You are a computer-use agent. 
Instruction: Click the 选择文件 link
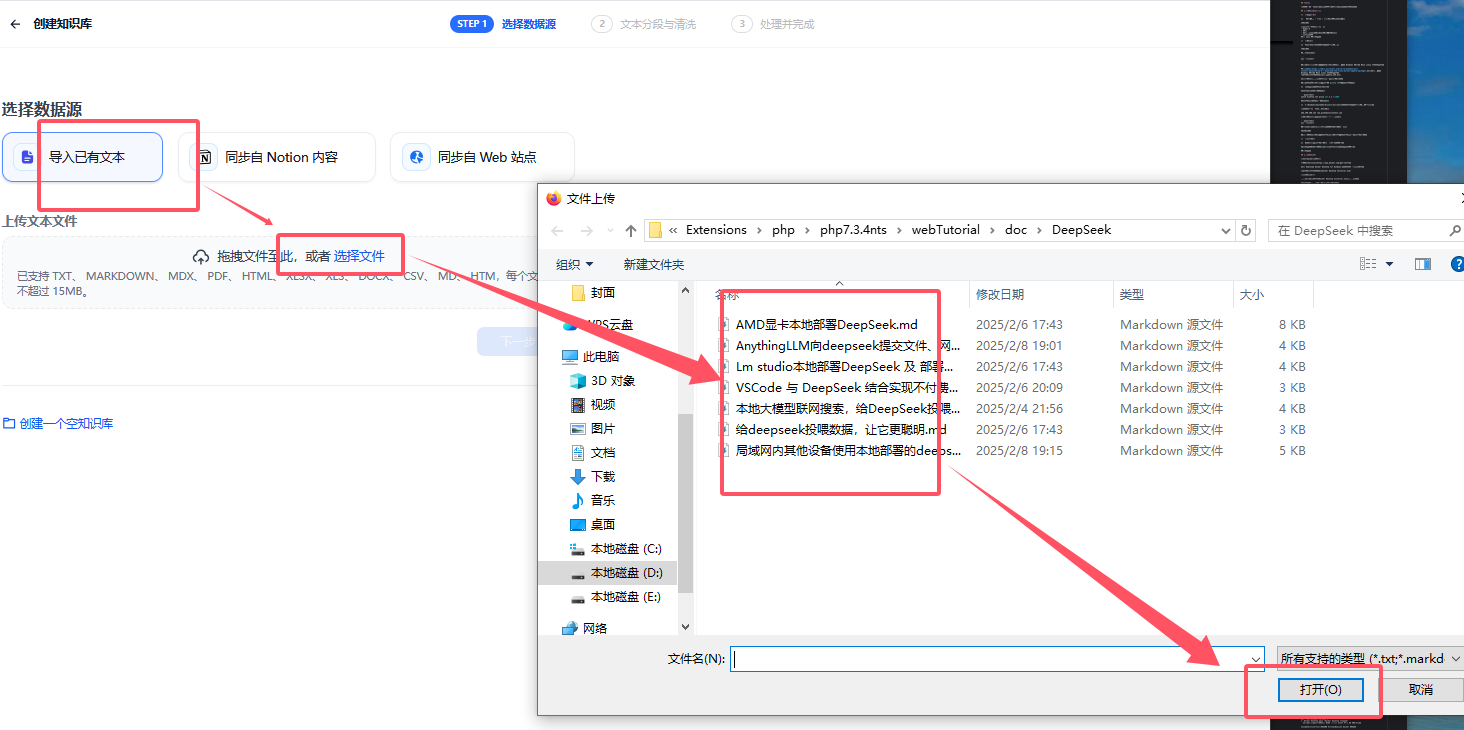(x=359, y=256)
